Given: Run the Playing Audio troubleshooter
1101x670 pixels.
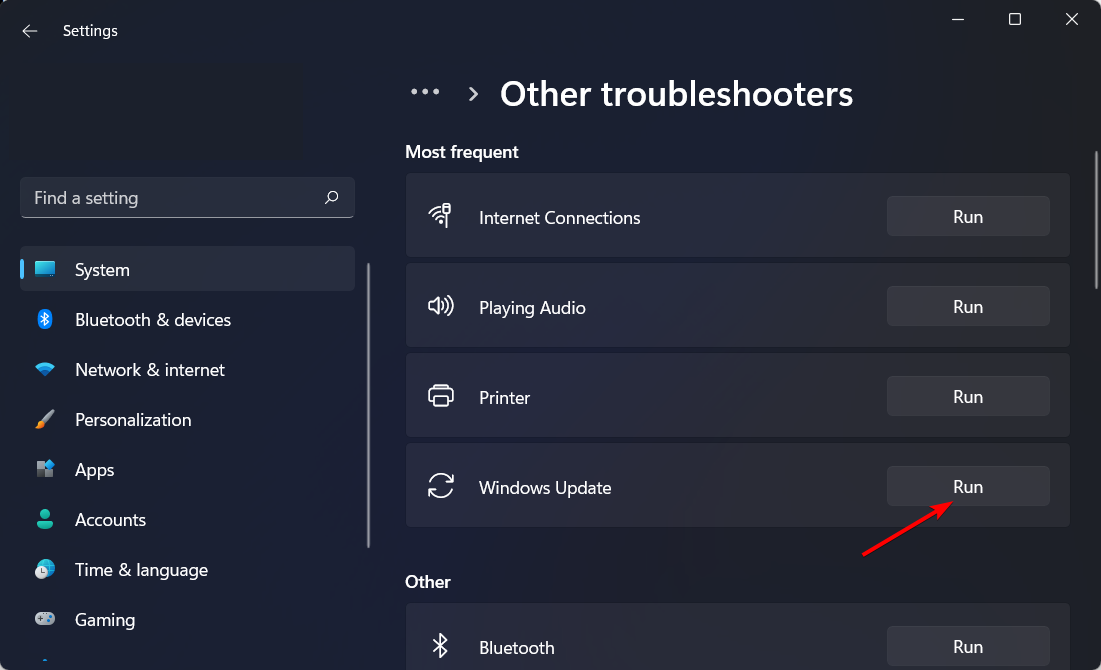Looking at the screenshot, I should (x=967, y=307).
